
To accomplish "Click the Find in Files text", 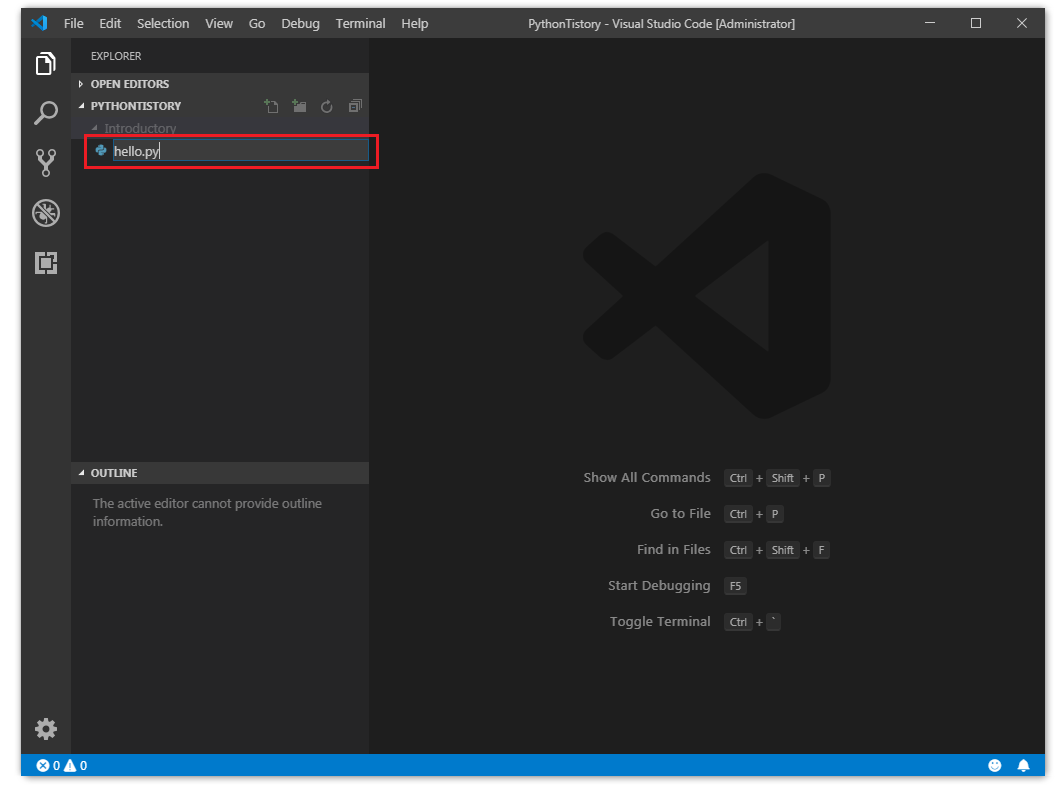I will [x=673, y=549].
